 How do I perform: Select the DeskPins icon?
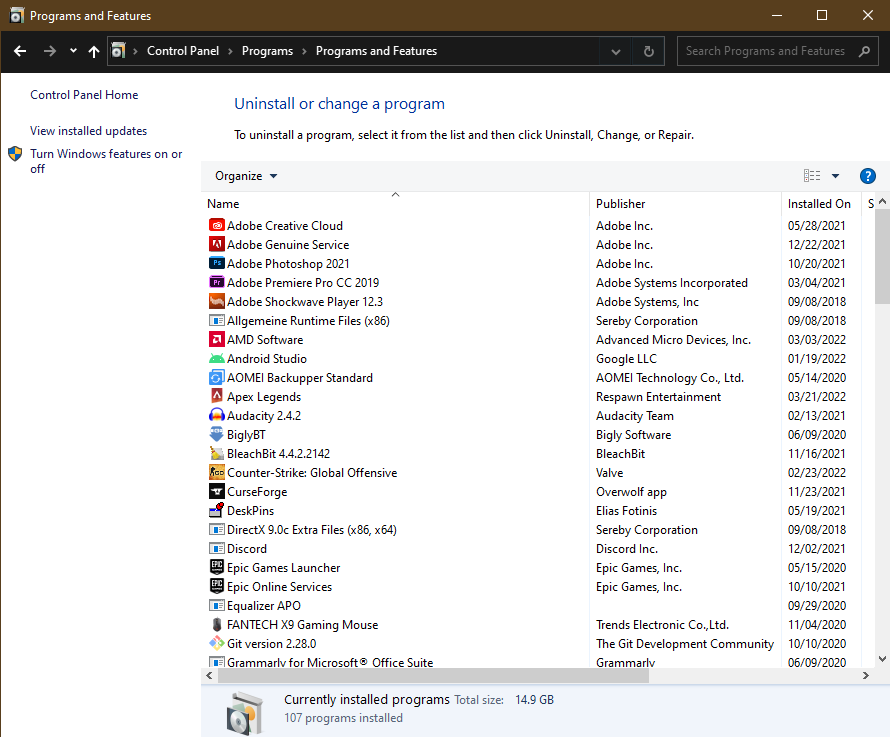pos(216,510)
